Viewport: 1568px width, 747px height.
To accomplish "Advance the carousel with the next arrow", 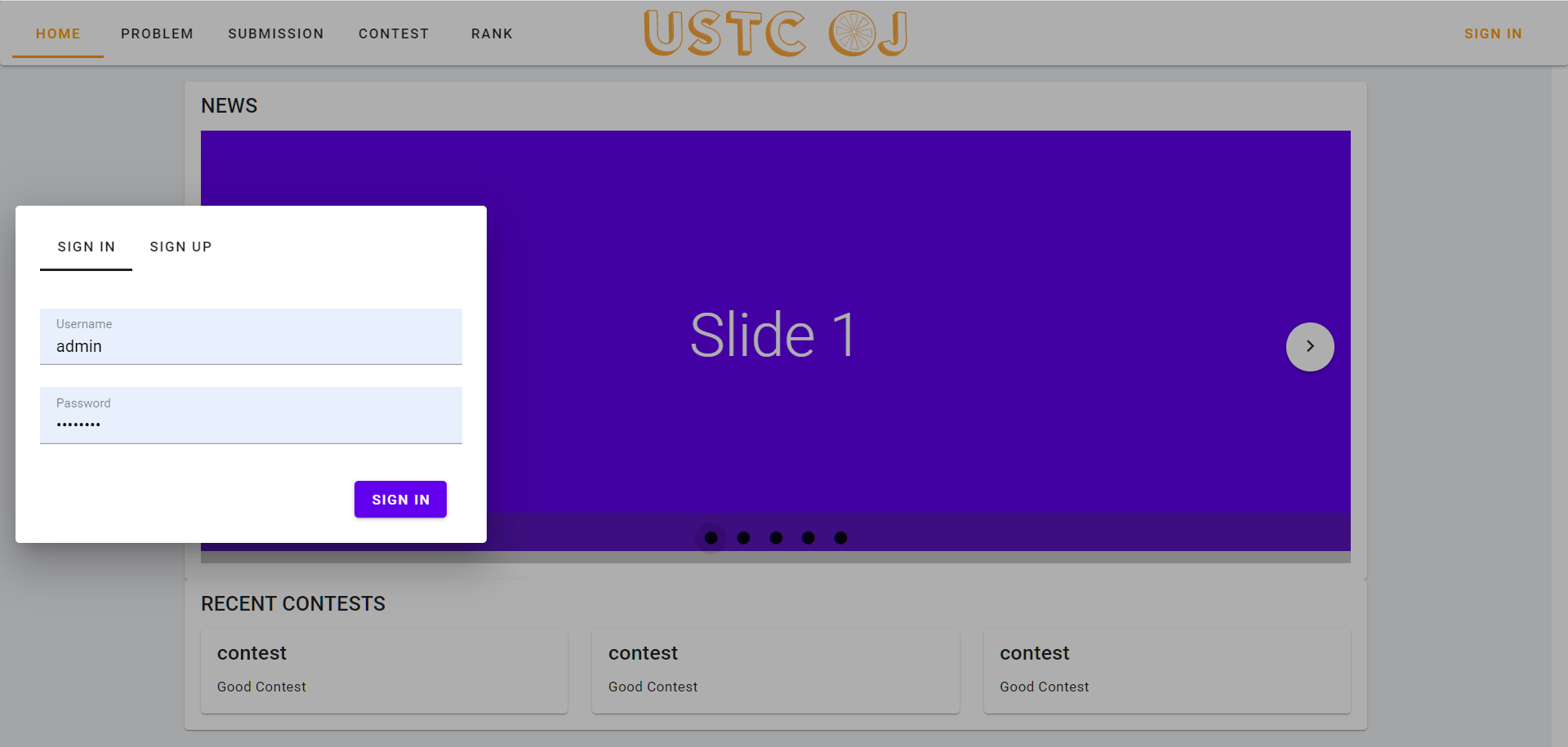I will tap(1310, 346).
